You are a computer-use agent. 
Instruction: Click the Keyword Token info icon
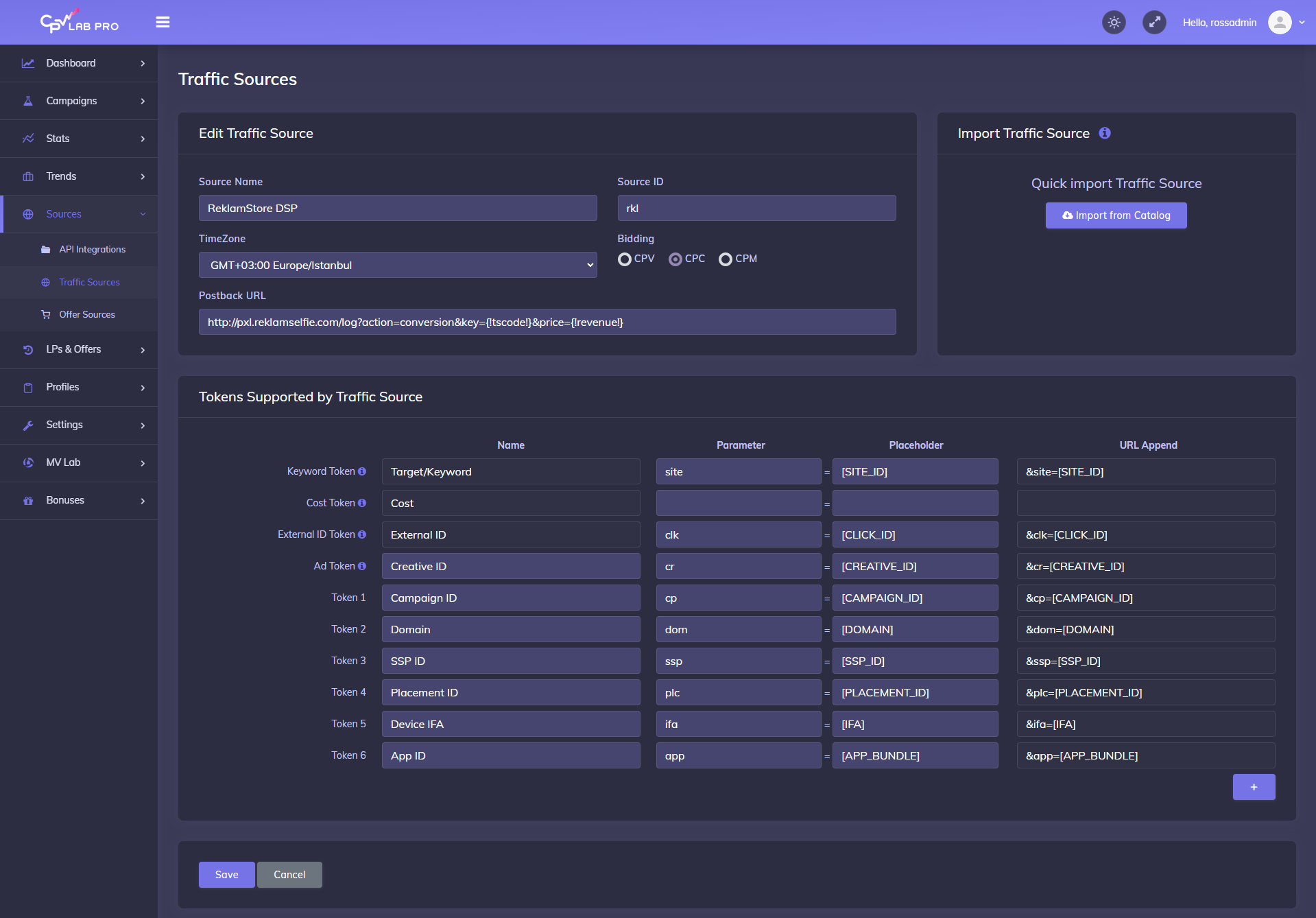pos(362,471)
